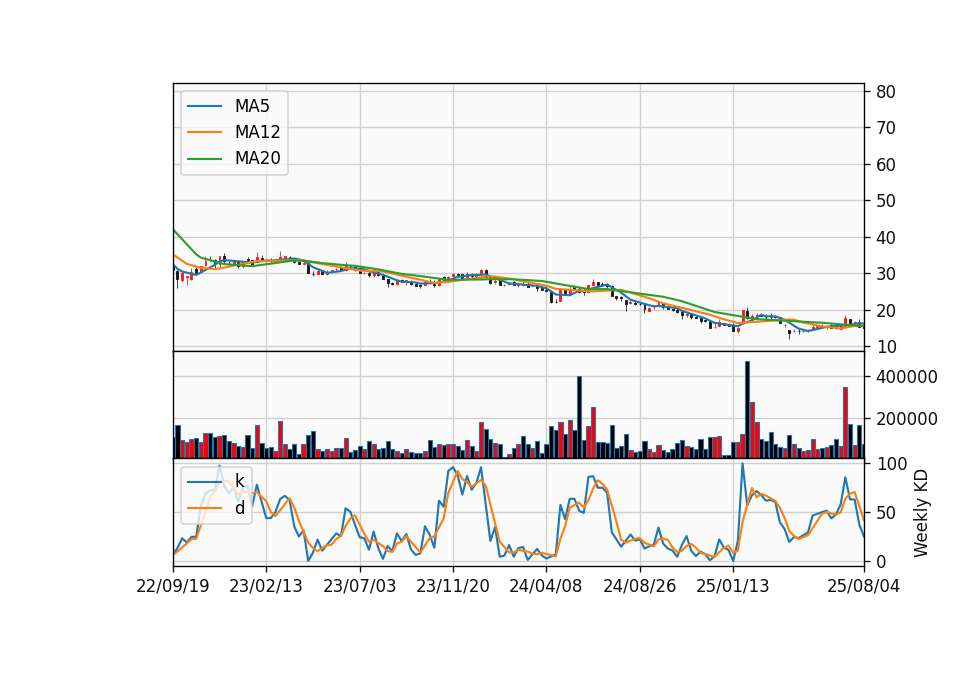The width and height of the screenshot is (960, 690).
Task: Click the 24/04/08 date axis label
Action: [546, 586]
